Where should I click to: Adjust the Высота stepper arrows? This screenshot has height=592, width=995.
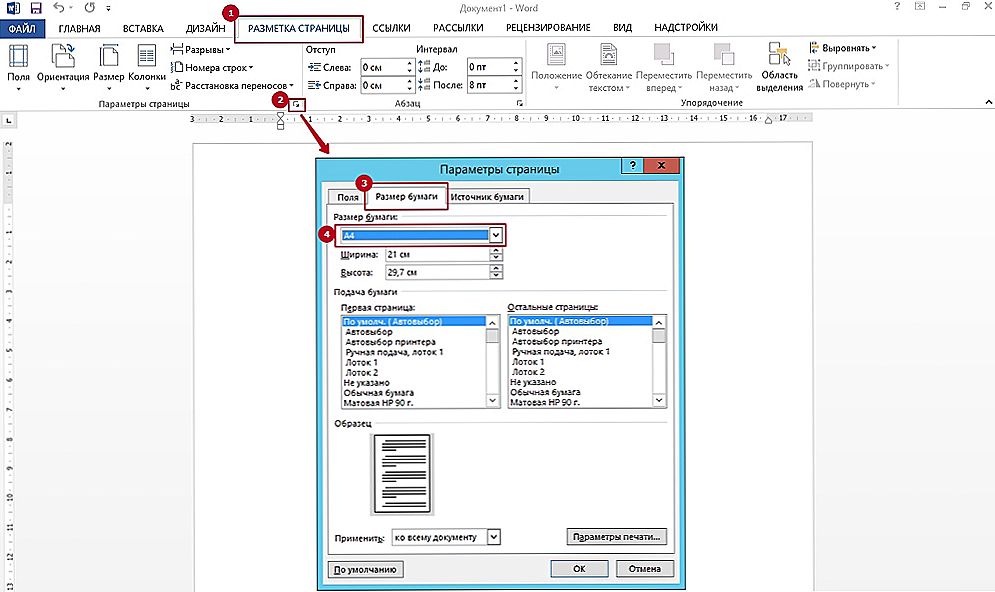pos(496,272)
